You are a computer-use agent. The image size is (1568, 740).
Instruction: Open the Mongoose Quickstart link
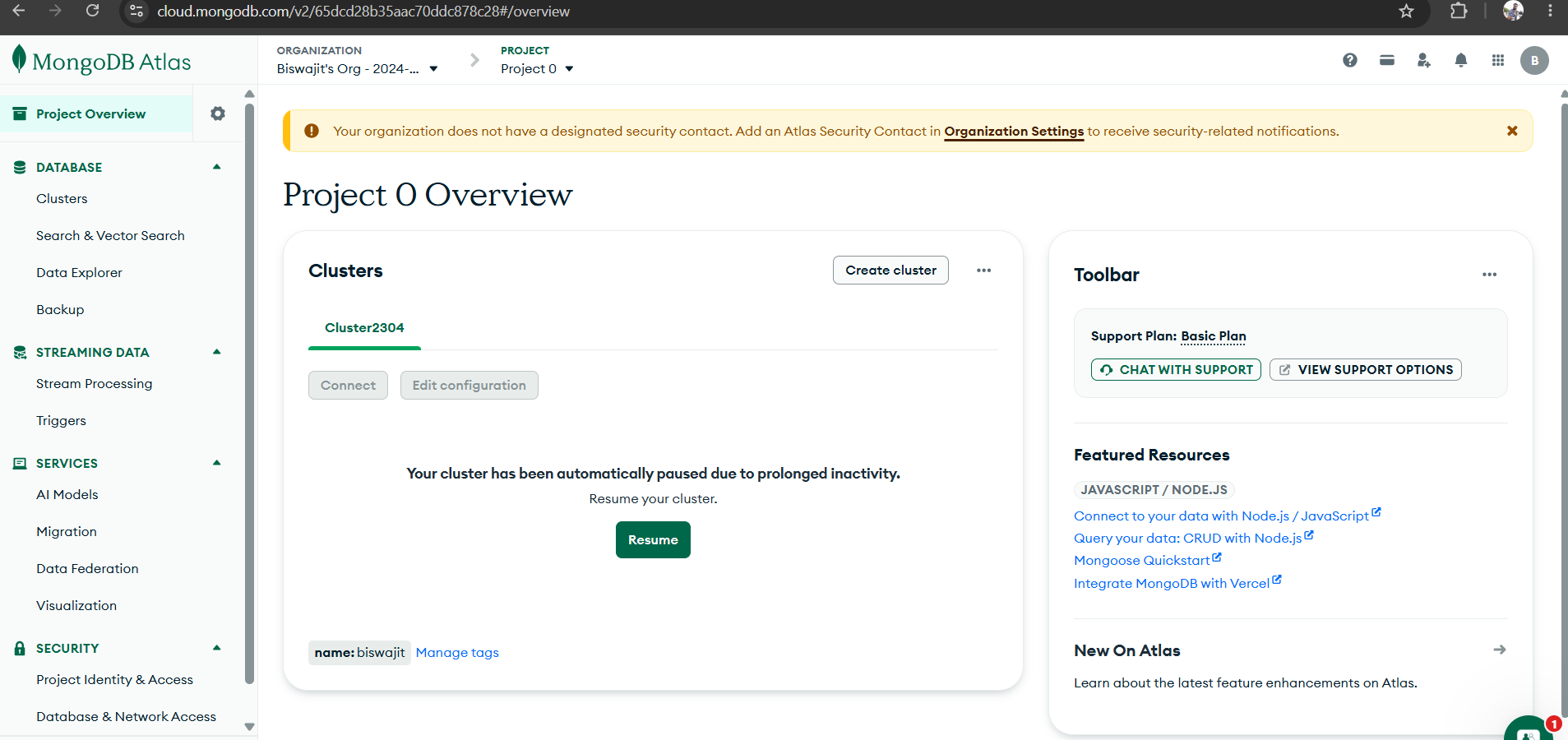click(x=1147, y=560)
